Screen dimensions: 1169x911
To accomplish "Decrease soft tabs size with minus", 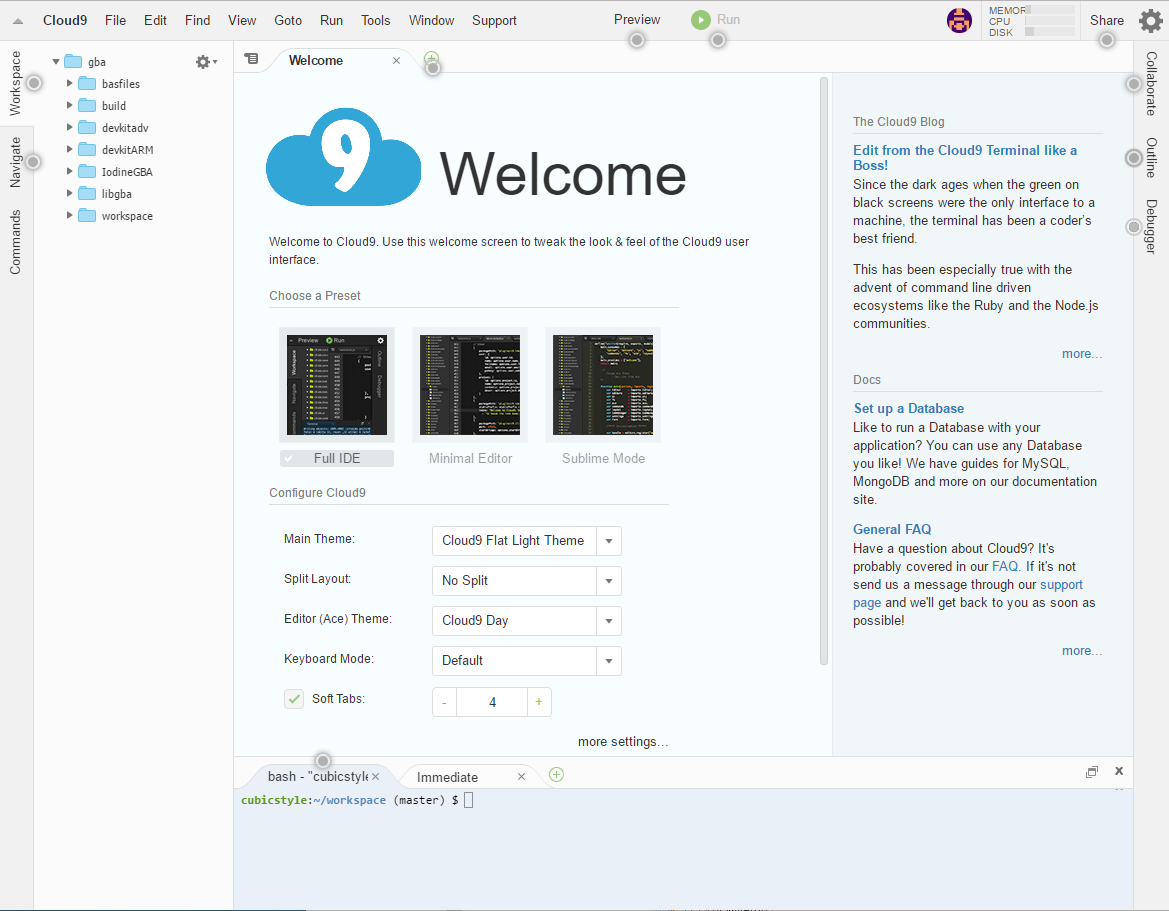I will [x=444, y=702].
